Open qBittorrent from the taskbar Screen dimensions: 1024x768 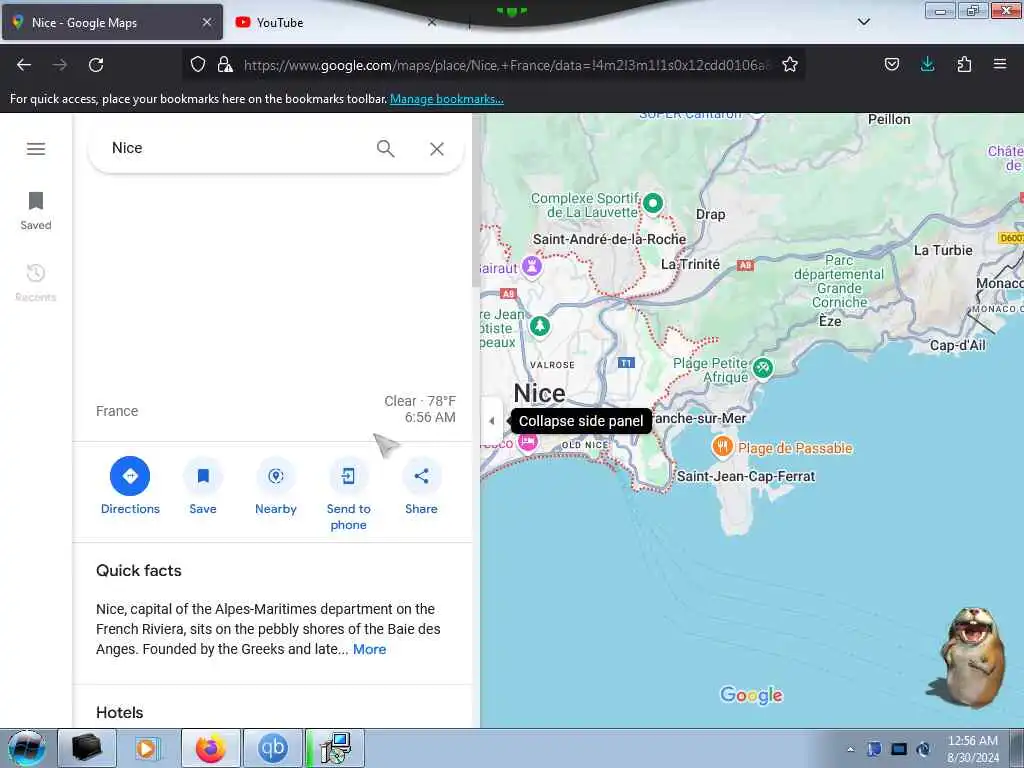[273, 748]
